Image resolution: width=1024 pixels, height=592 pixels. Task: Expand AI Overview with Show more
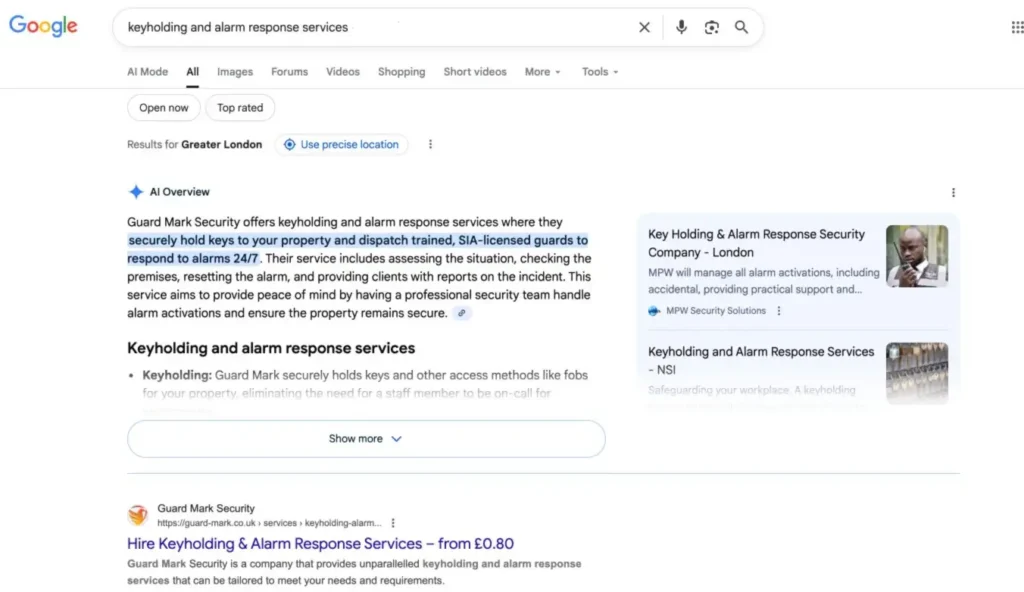pyautogui.click(x=366, y=438)
